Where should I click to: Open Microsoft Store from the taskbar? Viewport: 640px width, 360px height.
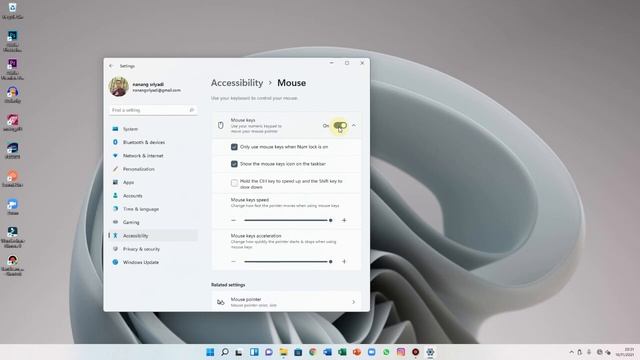coord(298,352)
